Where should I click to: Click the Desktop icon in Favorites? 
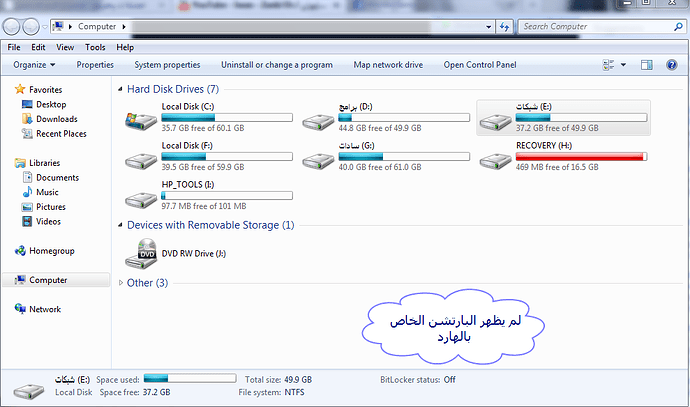point(27,104)
